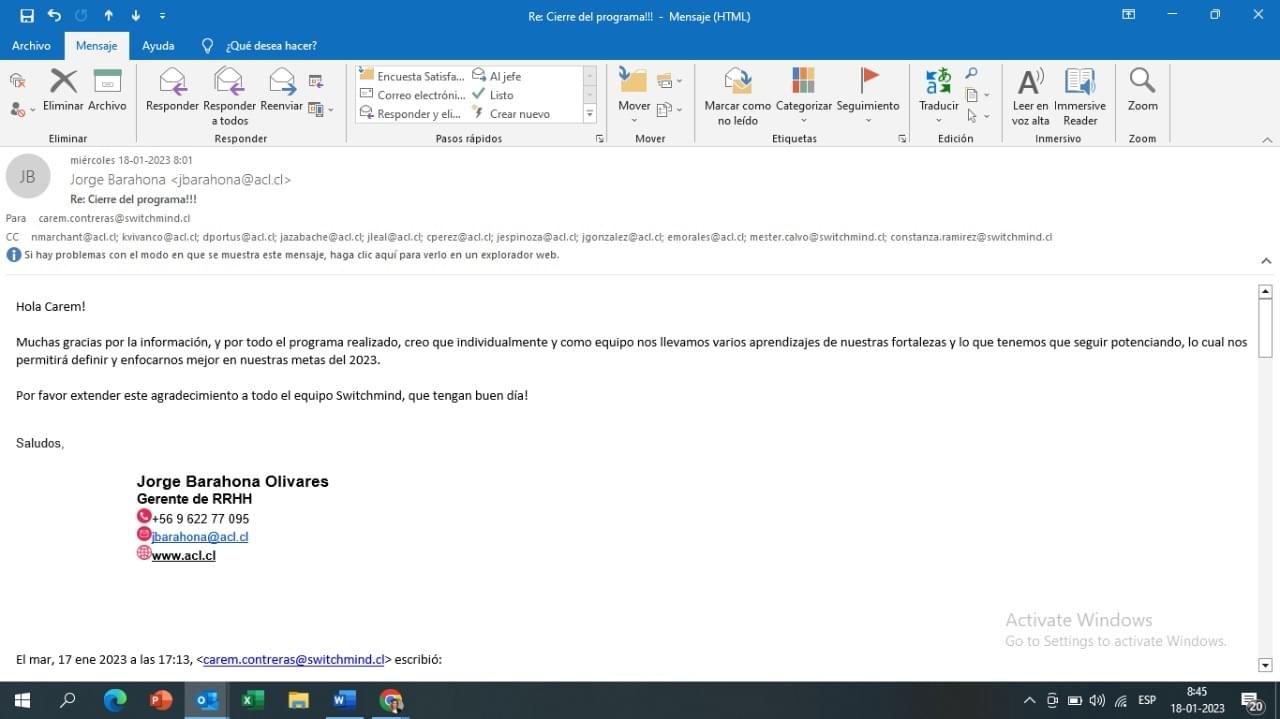Screen dimensions: 1280x719
Task: Open the www.acl.cl website link
Action: click(183, 556)
